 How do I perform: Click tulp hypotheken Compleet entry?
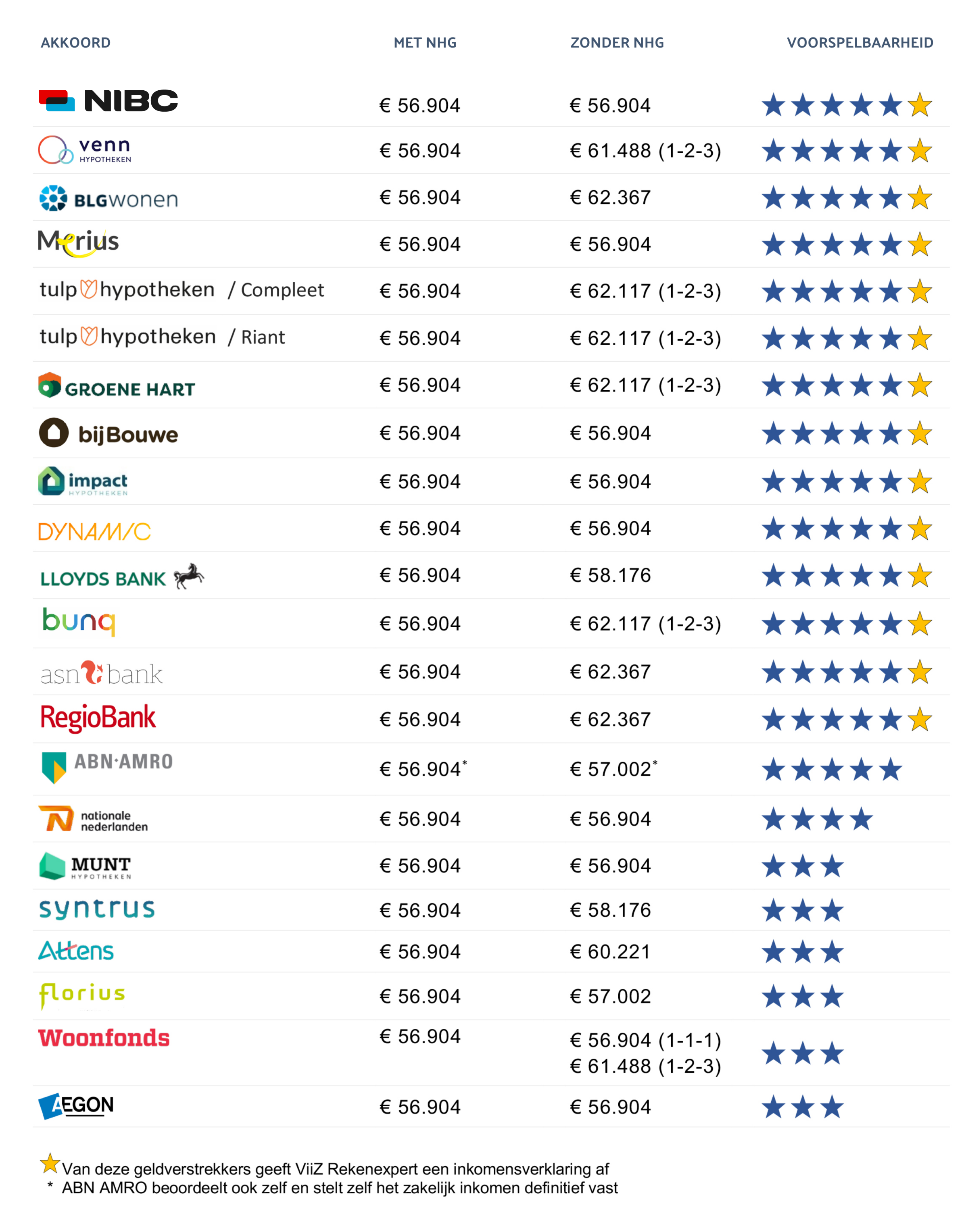(x=182, y=290)
